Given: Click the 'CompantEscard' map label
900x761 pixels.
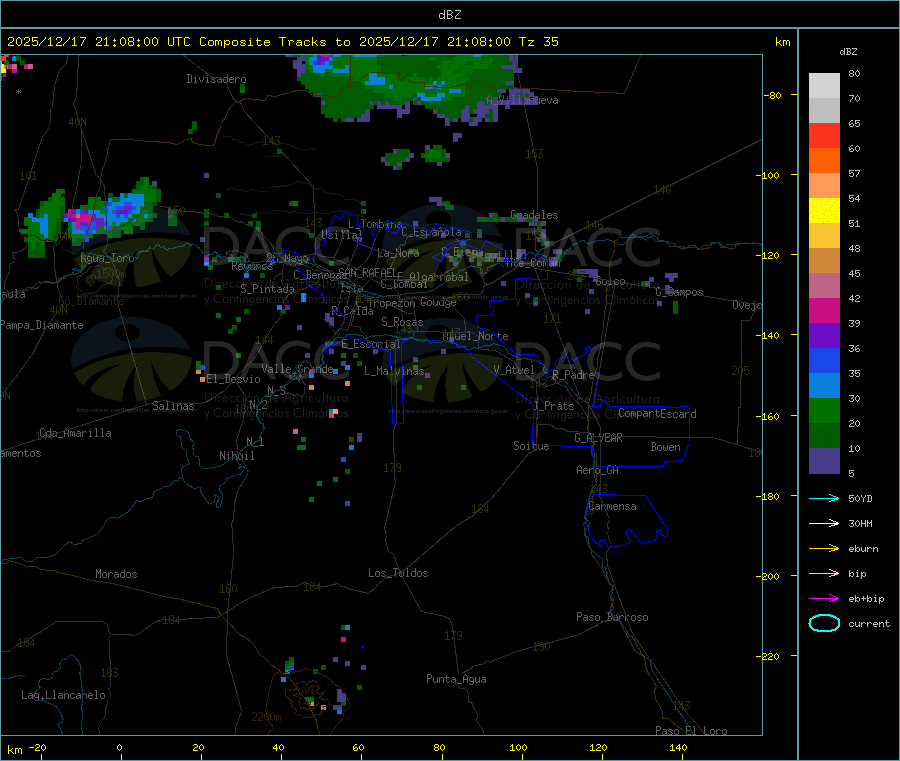Looking at the screenshot, I should click(x=657, y=414).
